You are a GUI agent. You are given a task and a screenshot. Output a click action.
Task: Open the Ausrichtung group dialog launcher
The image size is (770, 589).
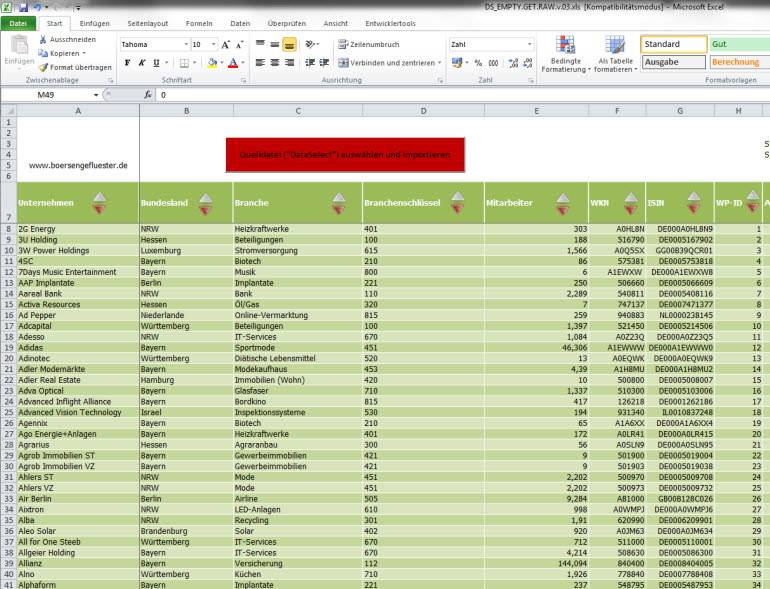pos(440,80)
